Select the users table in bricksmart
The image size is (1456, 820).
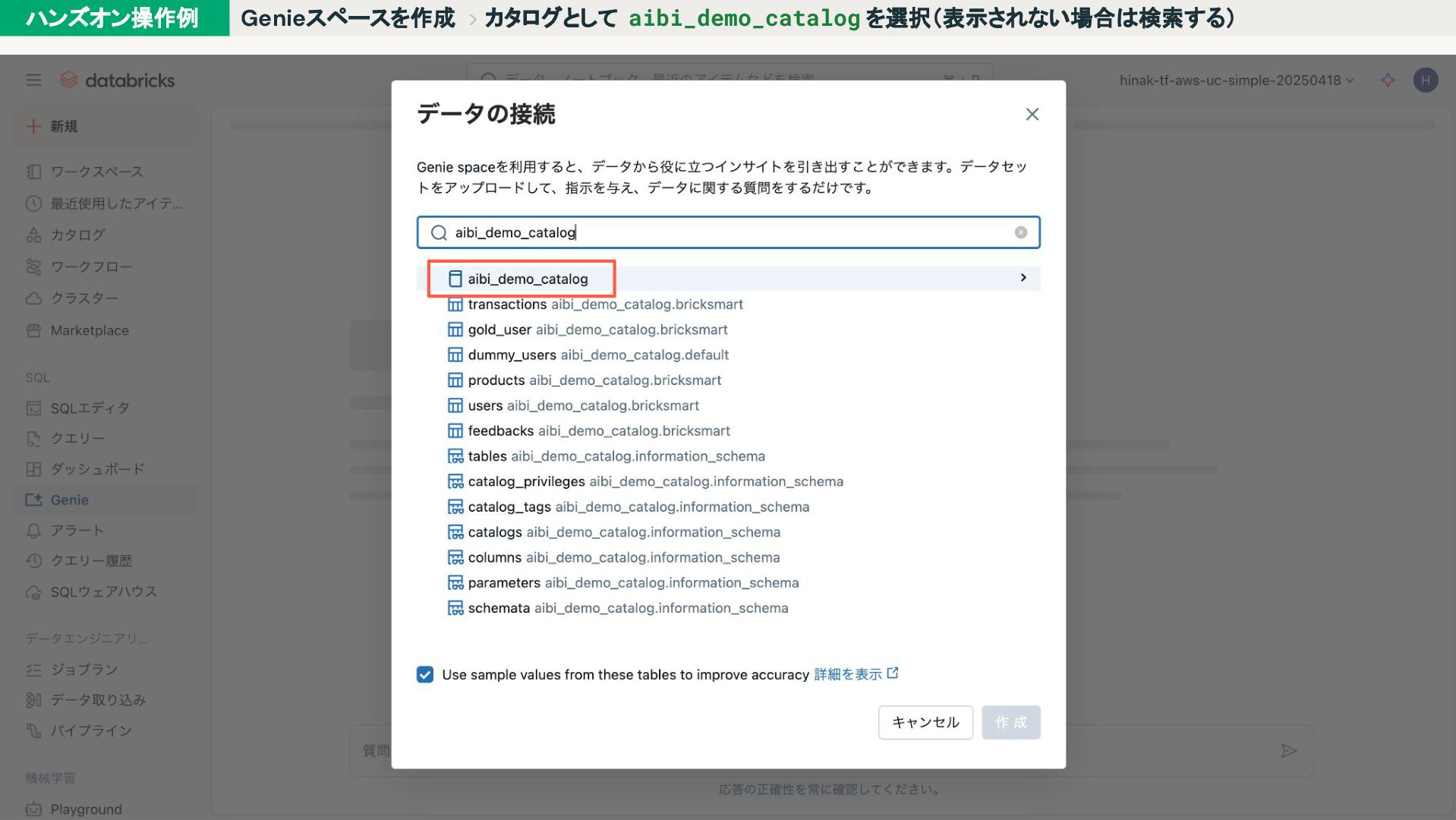click(x=572, y=405)
